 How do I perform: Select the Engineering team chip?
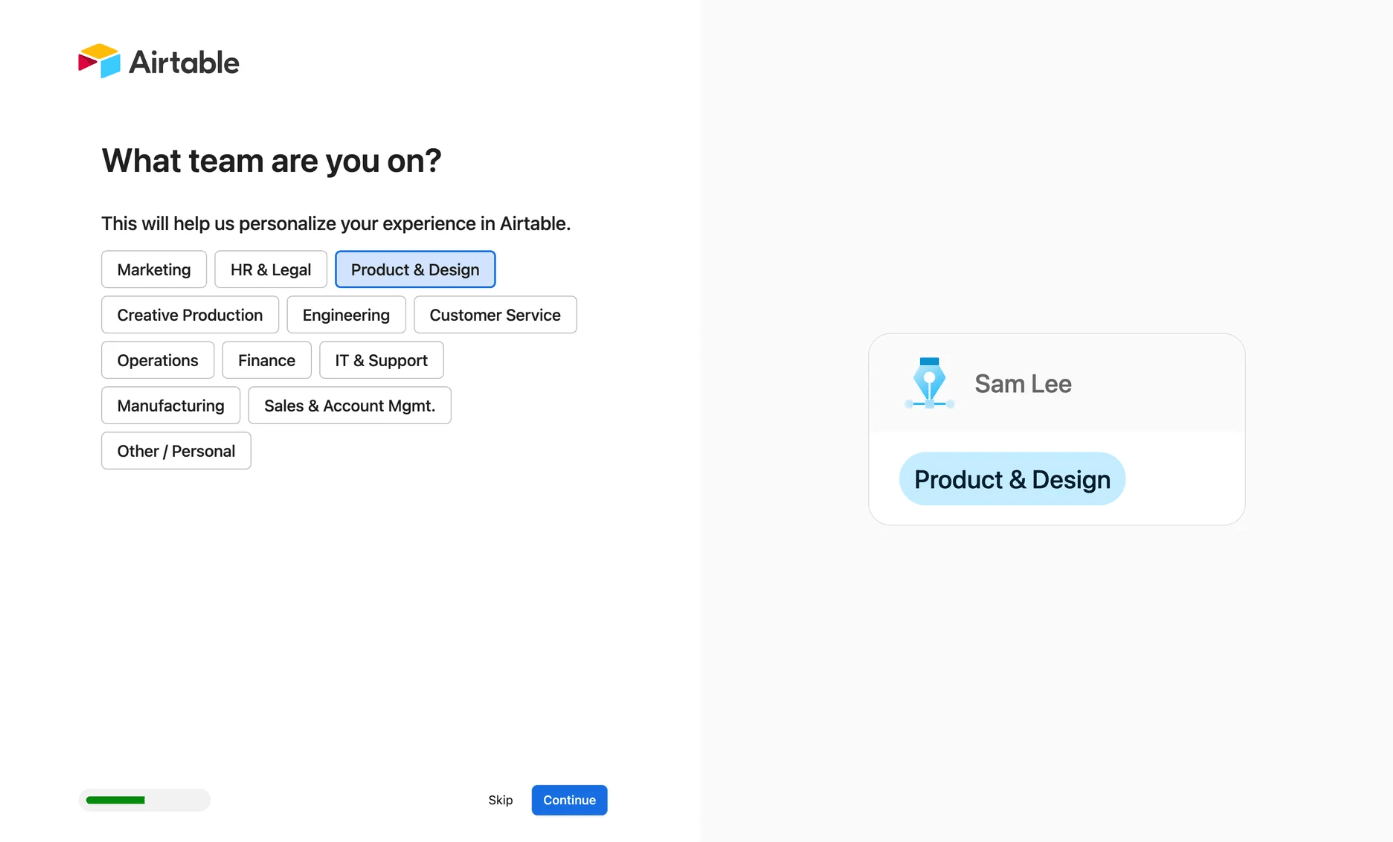tap(346, 315)
